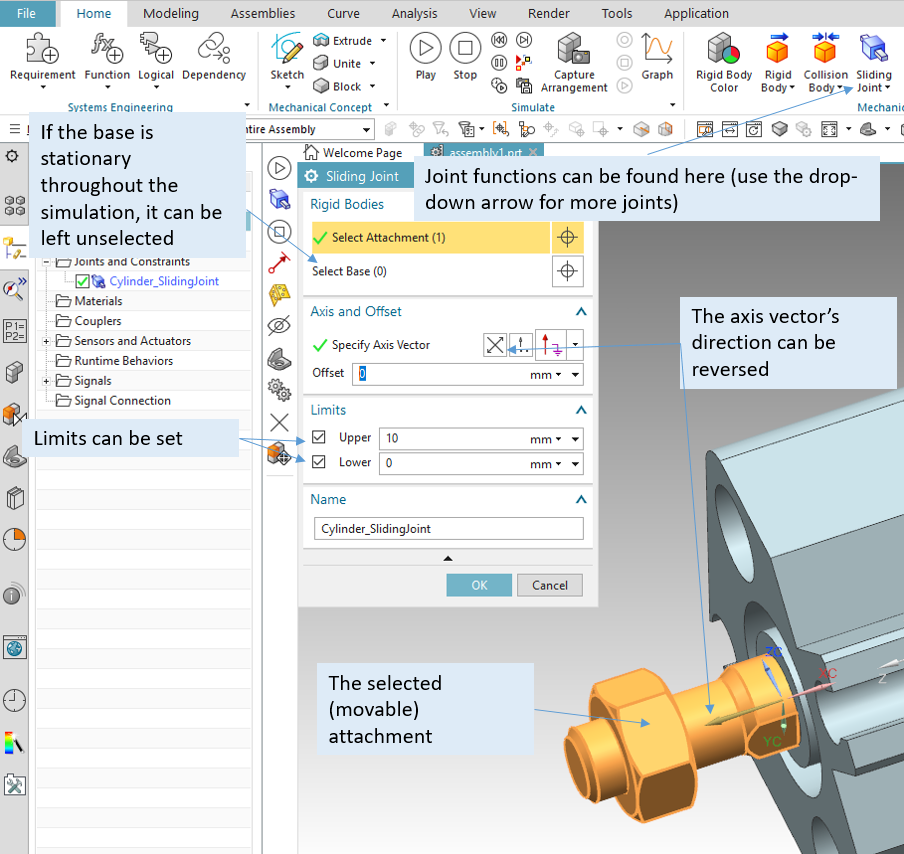904x854 pixels.
Task: Switch to the Modeling ribbon tab
Action: pyautogui.click(x=170, y=13)
